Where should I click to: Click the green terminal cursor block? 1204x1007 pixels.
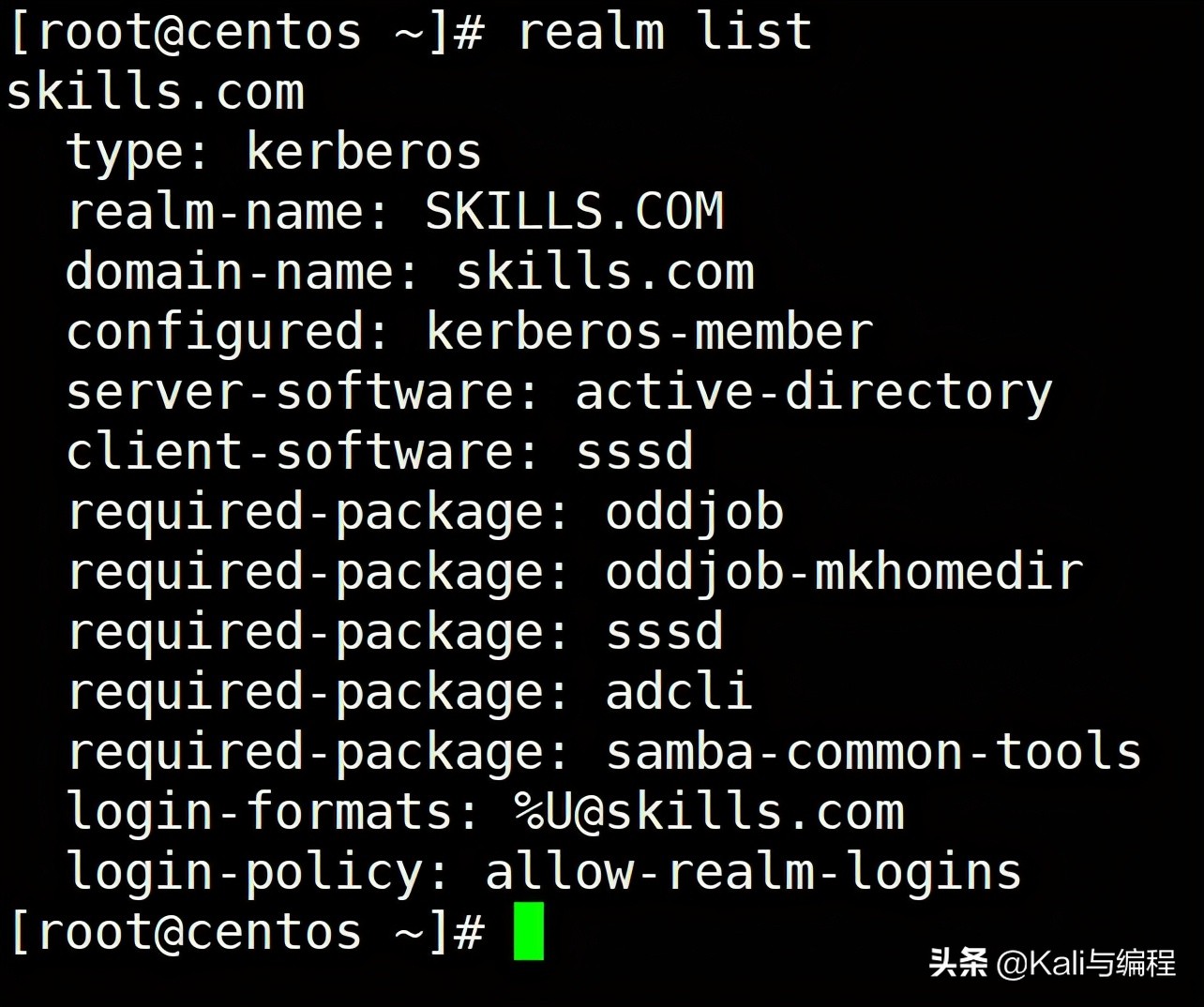(x=529, y=930)
